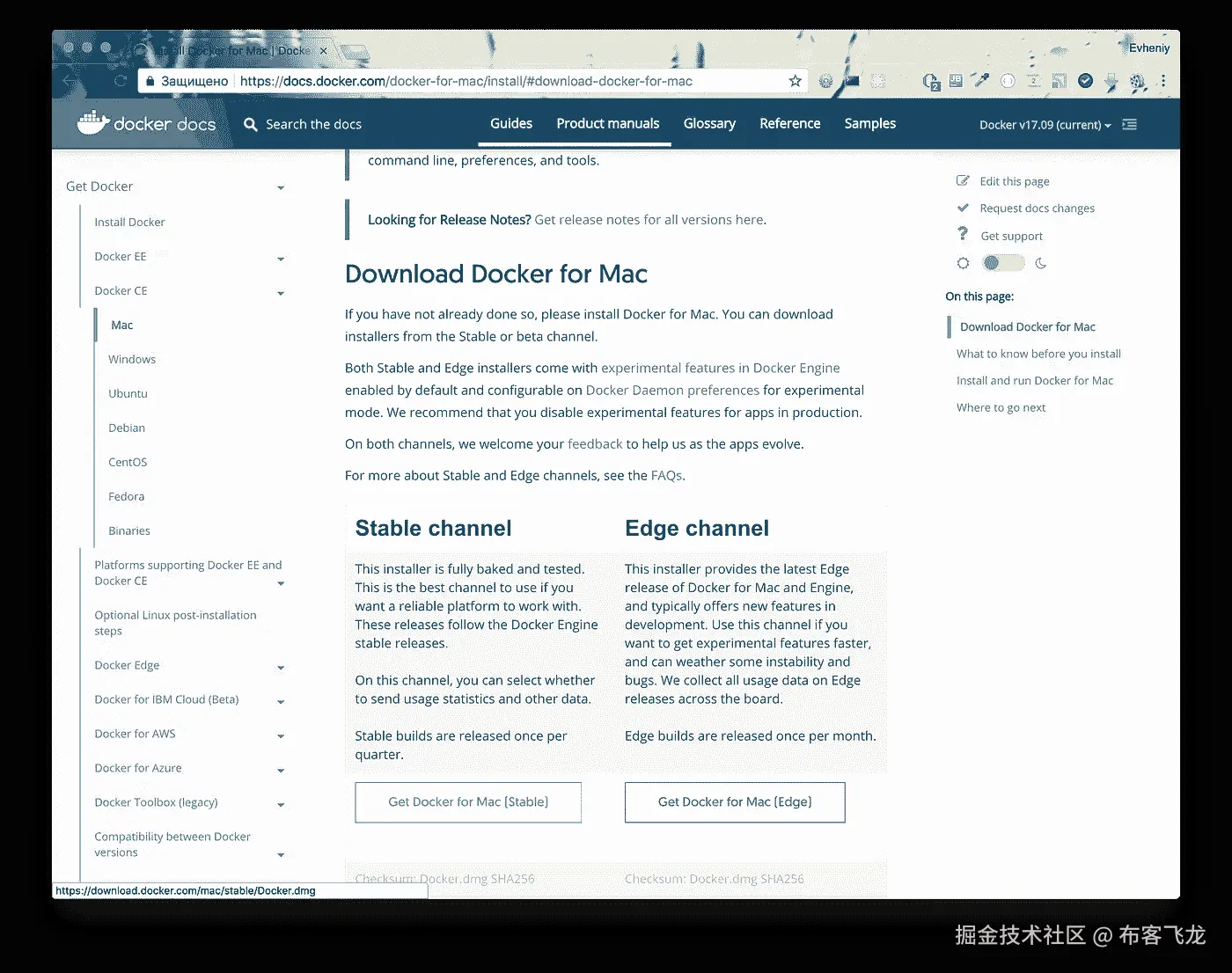Click the Docker docs whale logo
Screen dimensions: 1232x973
(93, 123)
